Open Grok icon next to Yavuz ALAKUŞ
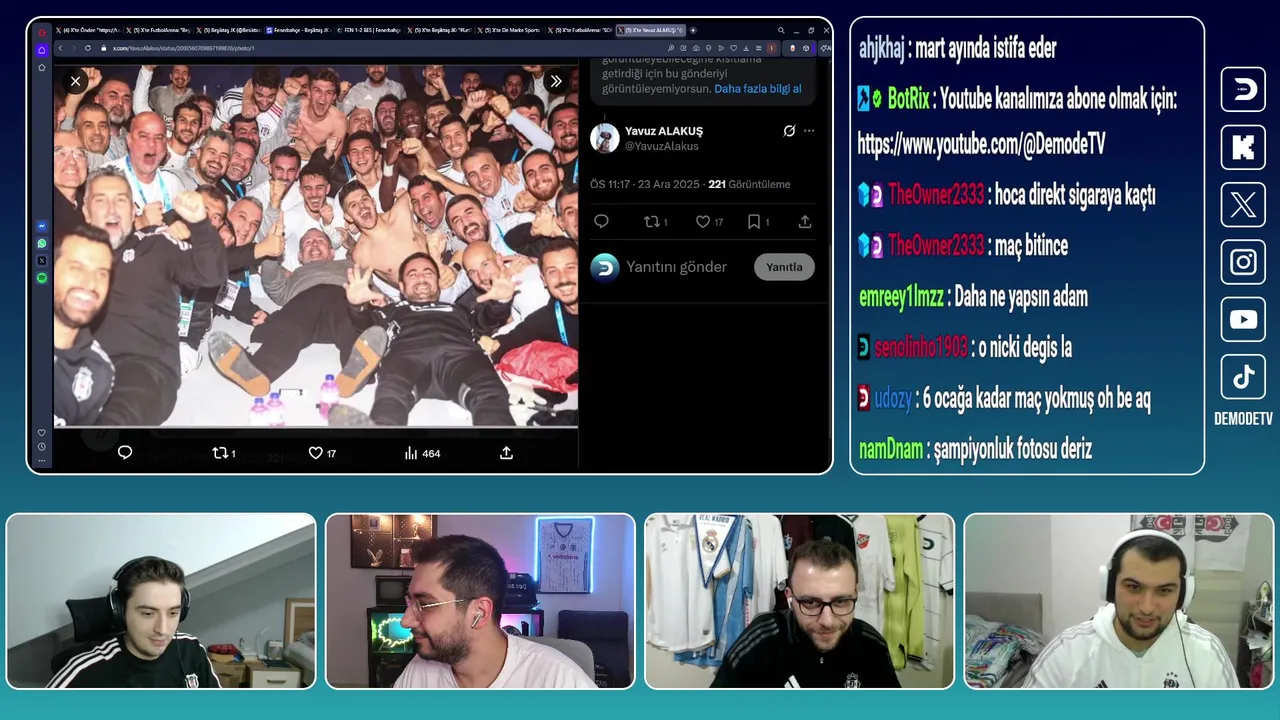Screen dimensions: 1280x720 (x=789, y=131)
